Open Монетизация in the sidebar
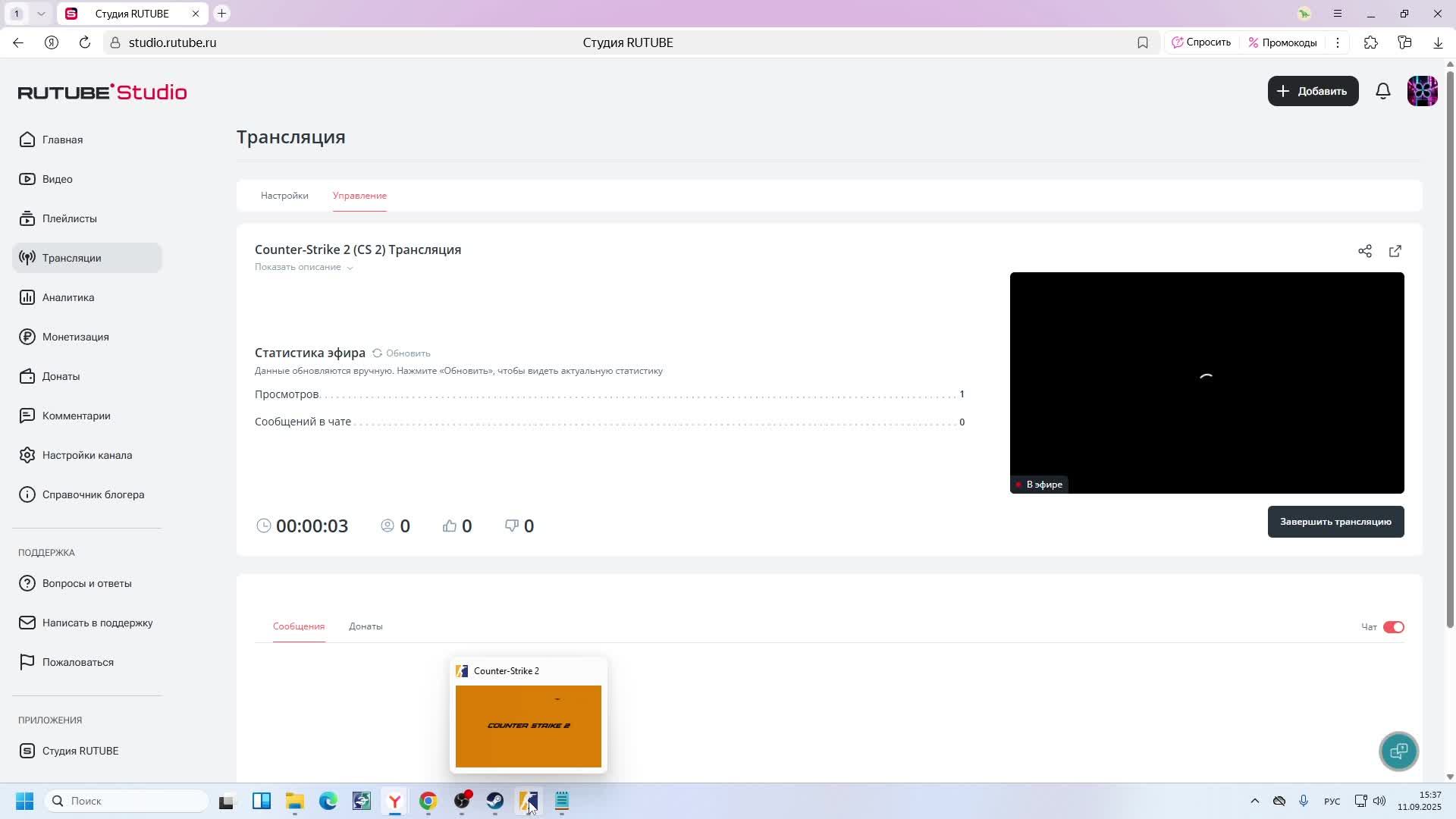1456x819 pixels. (75, 337)
